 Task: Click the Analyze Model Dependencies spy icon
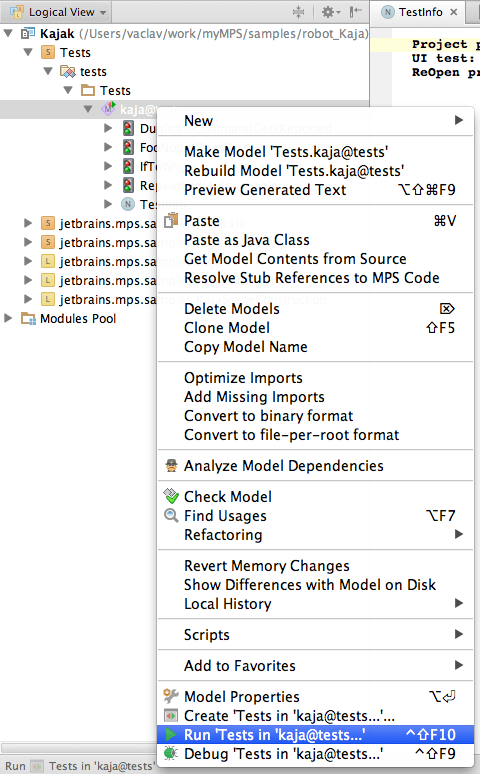[171, 465]
